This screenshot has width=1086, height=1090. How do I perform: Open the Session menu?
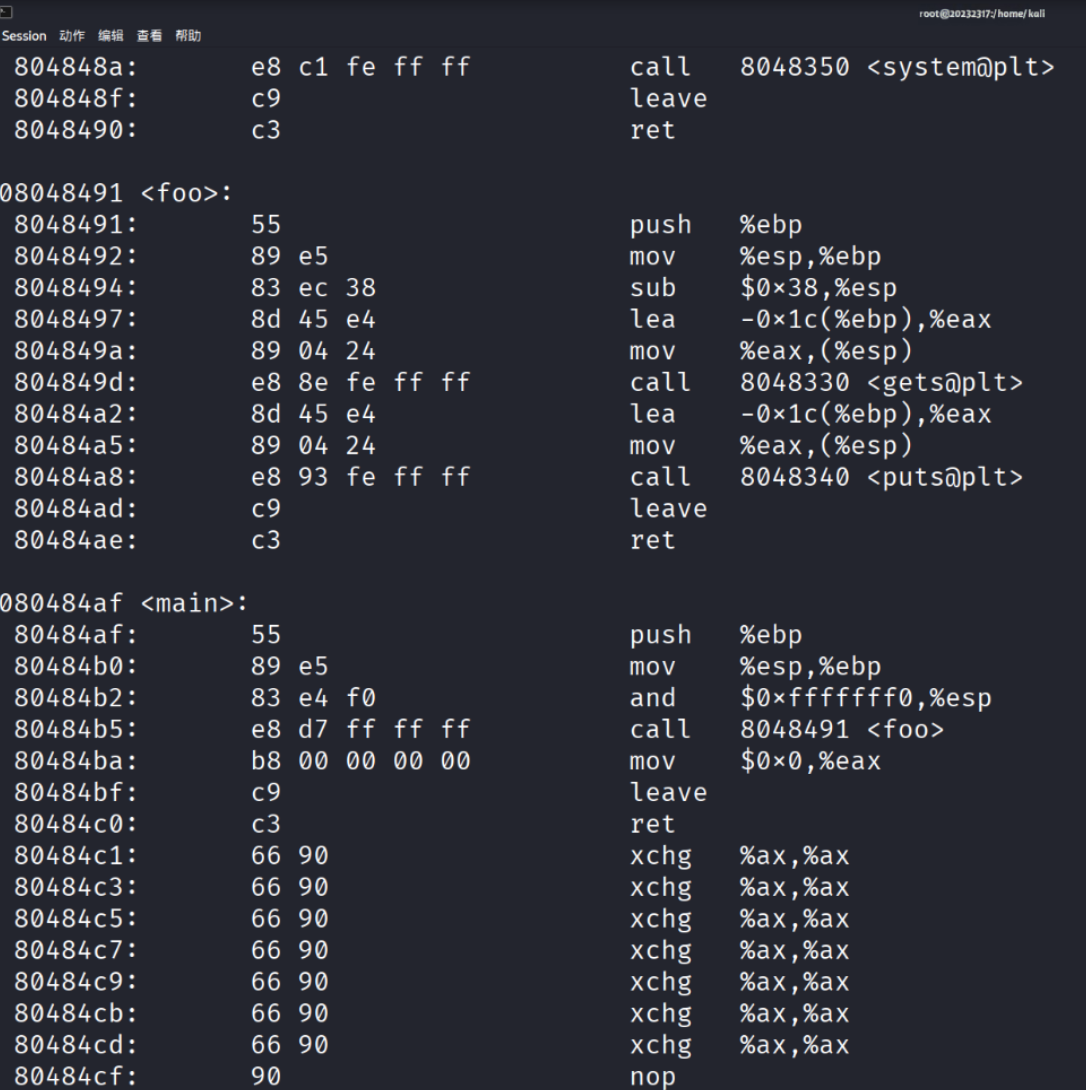(24, 36)
